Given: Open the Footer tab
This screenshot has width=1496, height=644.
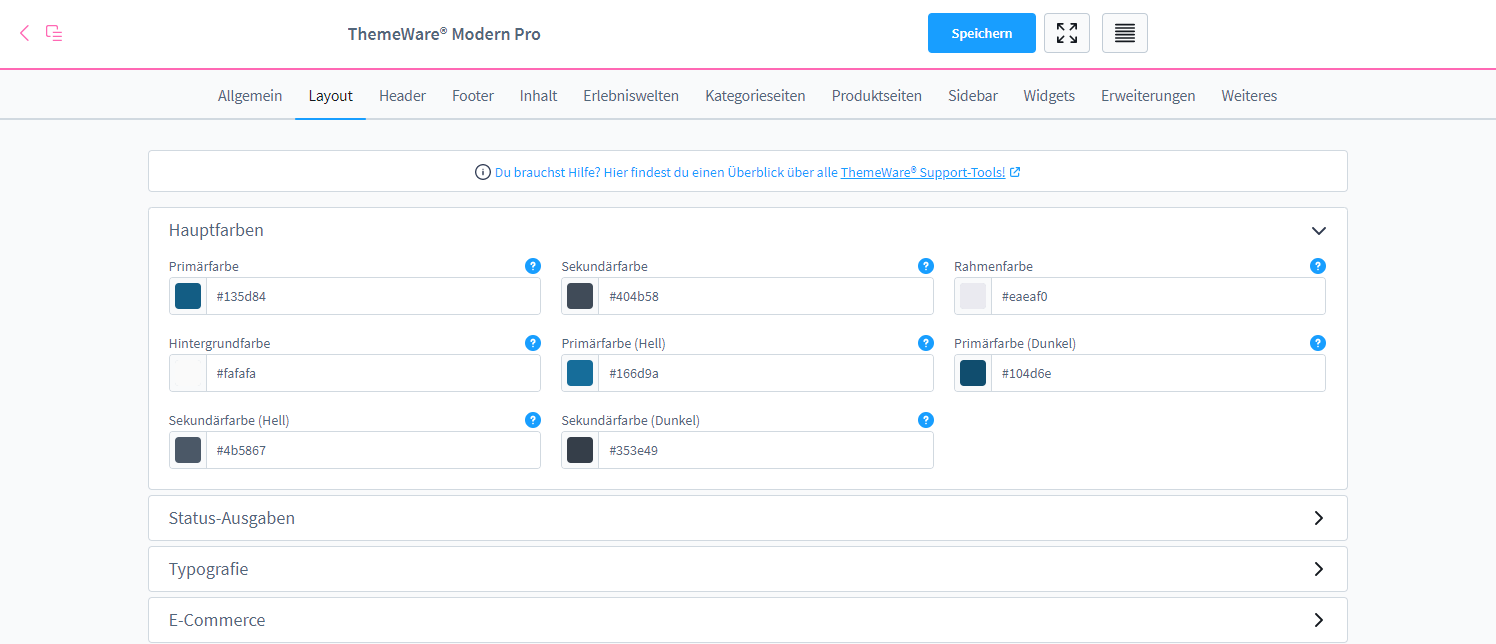Looking at the screenshot, I should coord(473,96).
